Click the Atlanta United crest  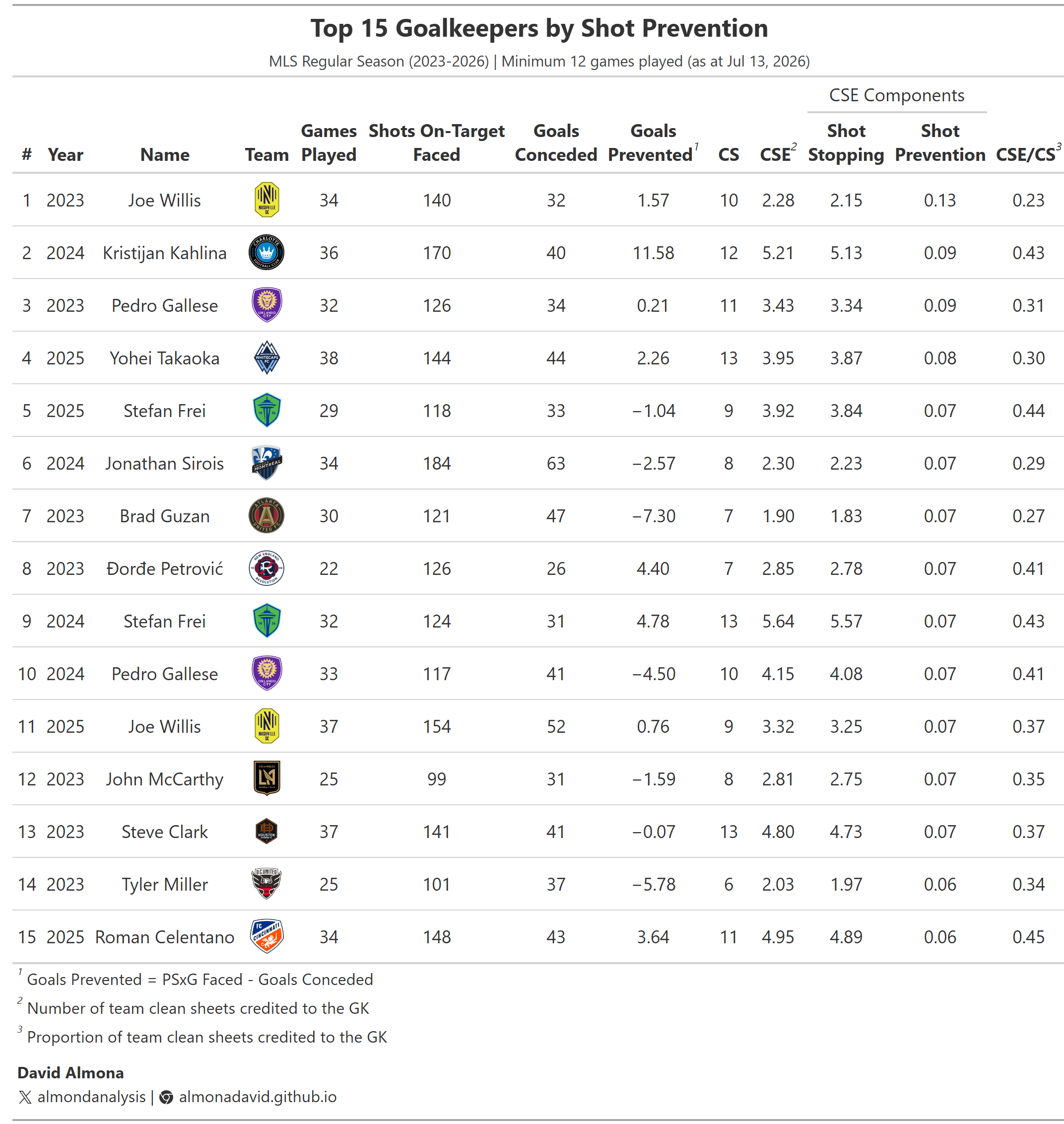tap(266, 516)
